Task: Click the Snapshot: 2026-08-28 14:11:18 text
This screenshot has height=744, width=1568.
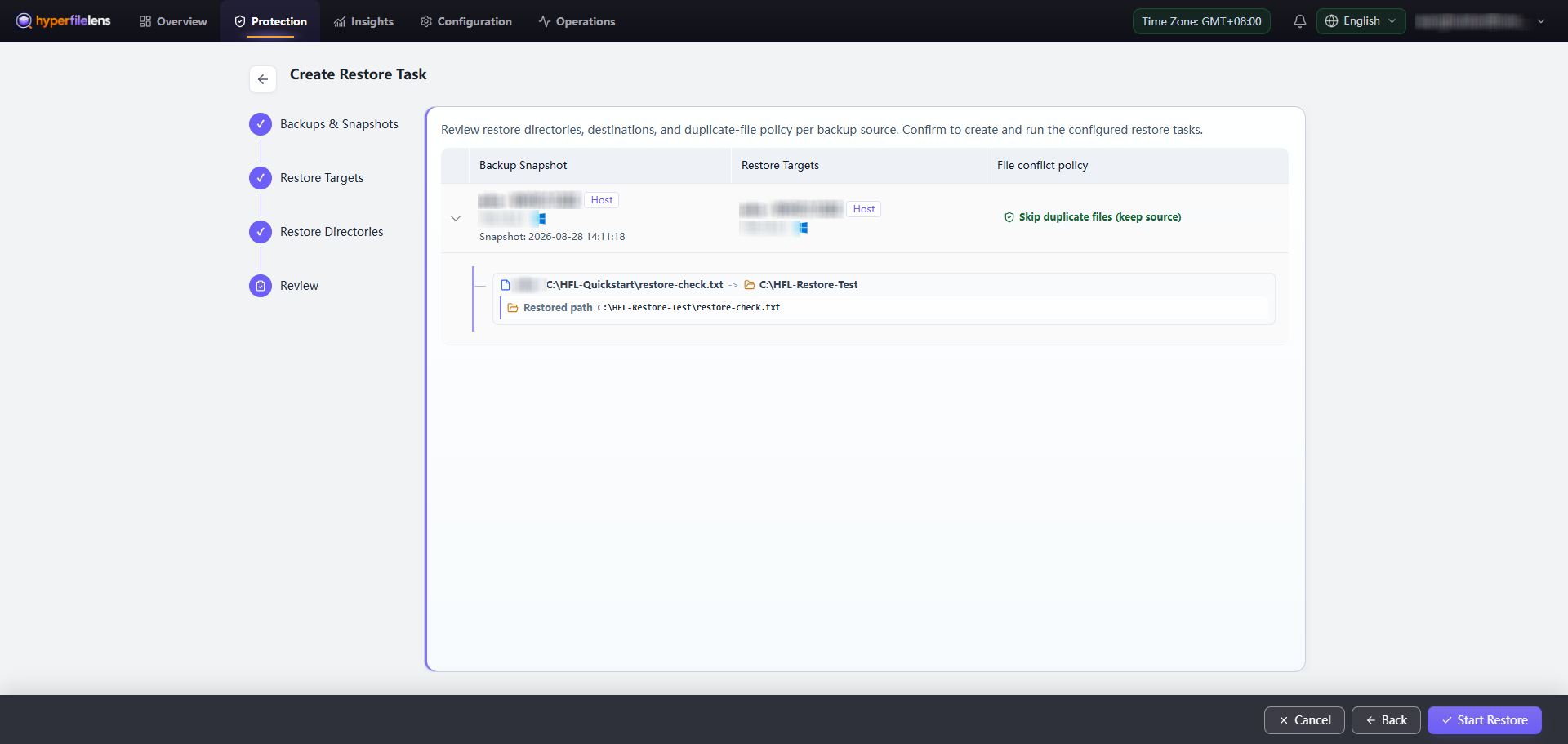Action: tap(552, 237)
